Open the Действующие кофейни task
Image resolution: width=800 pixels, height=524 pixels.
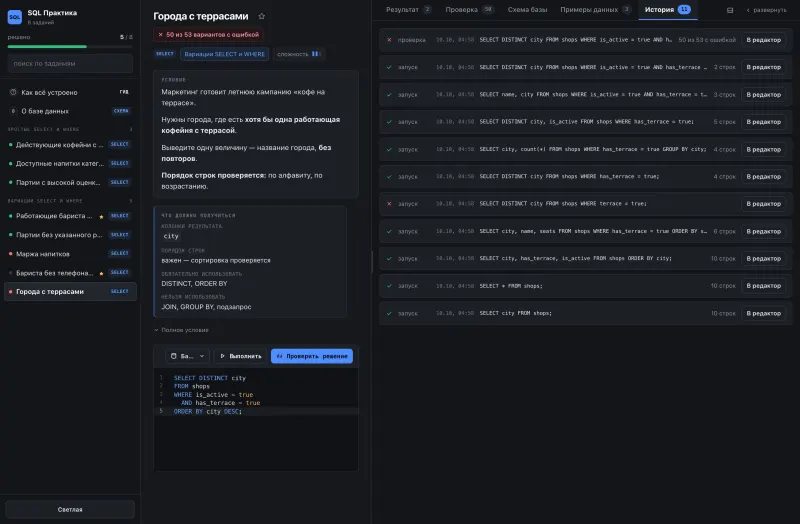[x=70, y=145]
